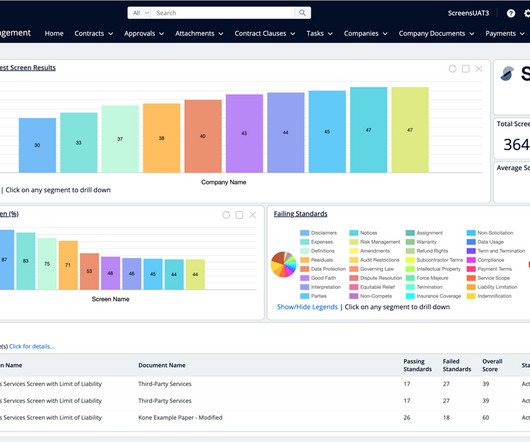Open the Click for details link

coord(32,346)
